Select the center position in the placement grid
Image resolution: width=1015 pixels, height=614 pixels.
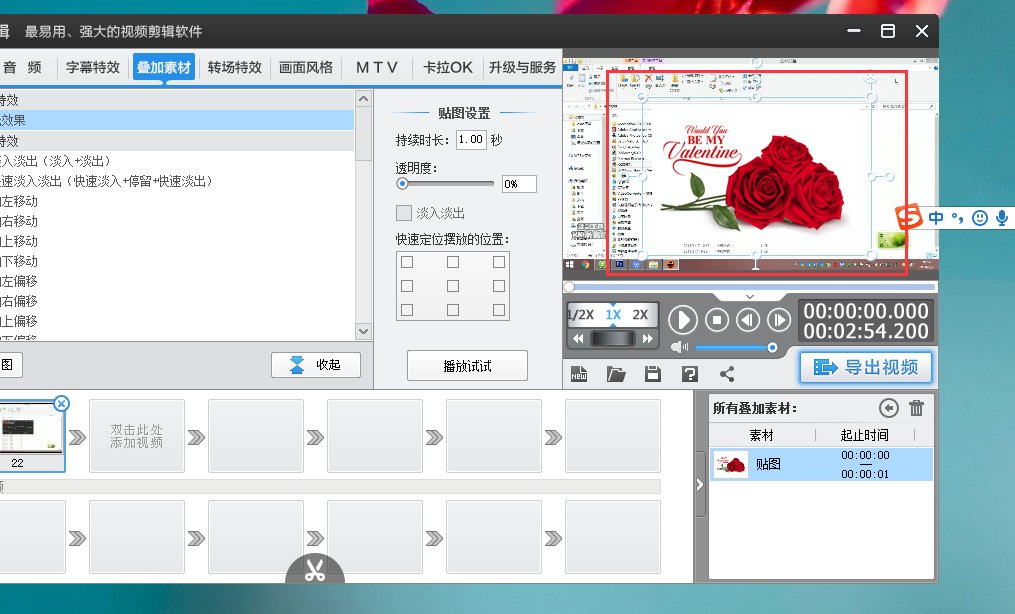[452, 287]
